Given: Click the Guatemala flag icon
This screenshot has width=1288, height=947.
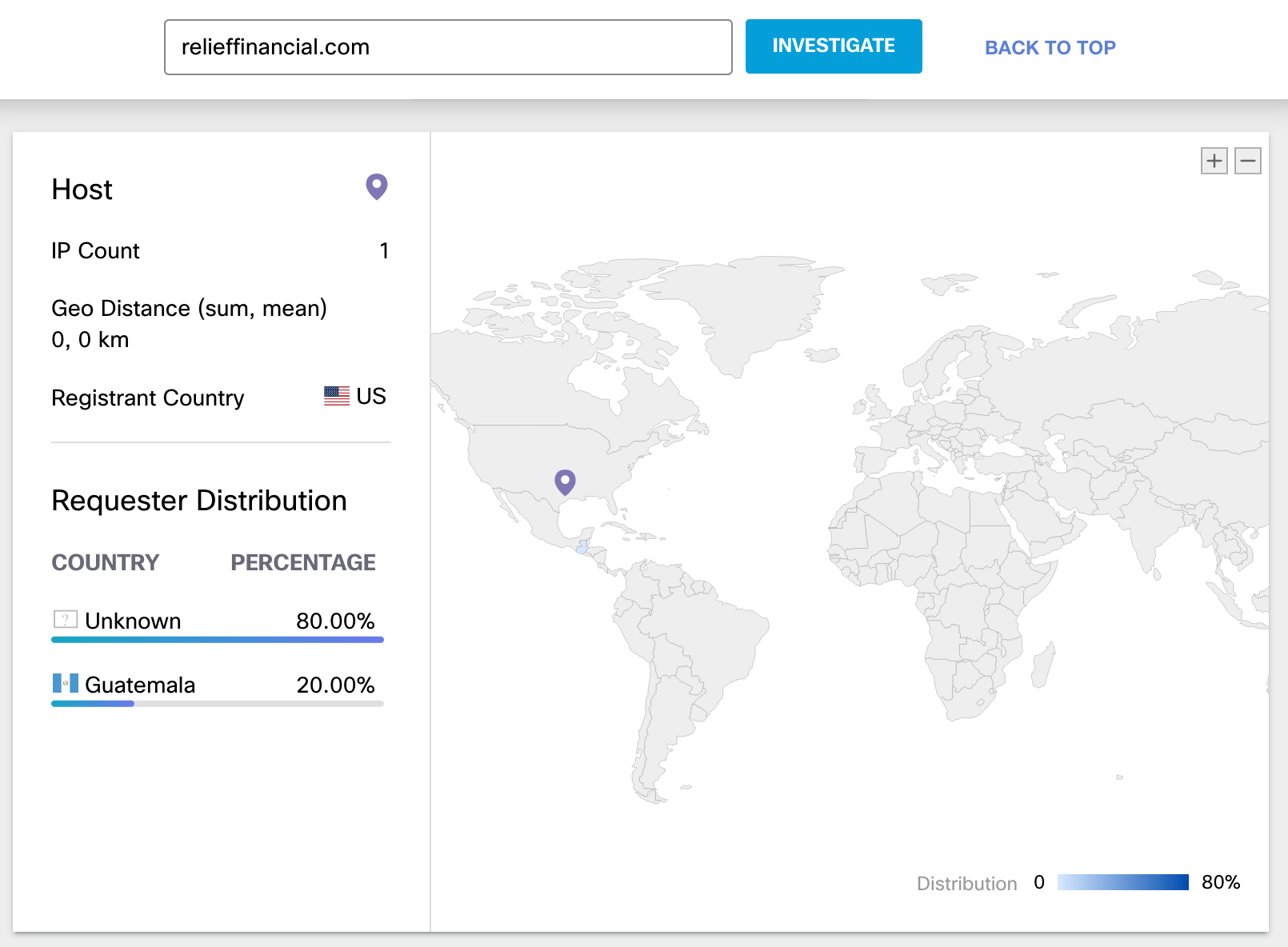Looking at the screenshot, I should (x=66, y=684).
